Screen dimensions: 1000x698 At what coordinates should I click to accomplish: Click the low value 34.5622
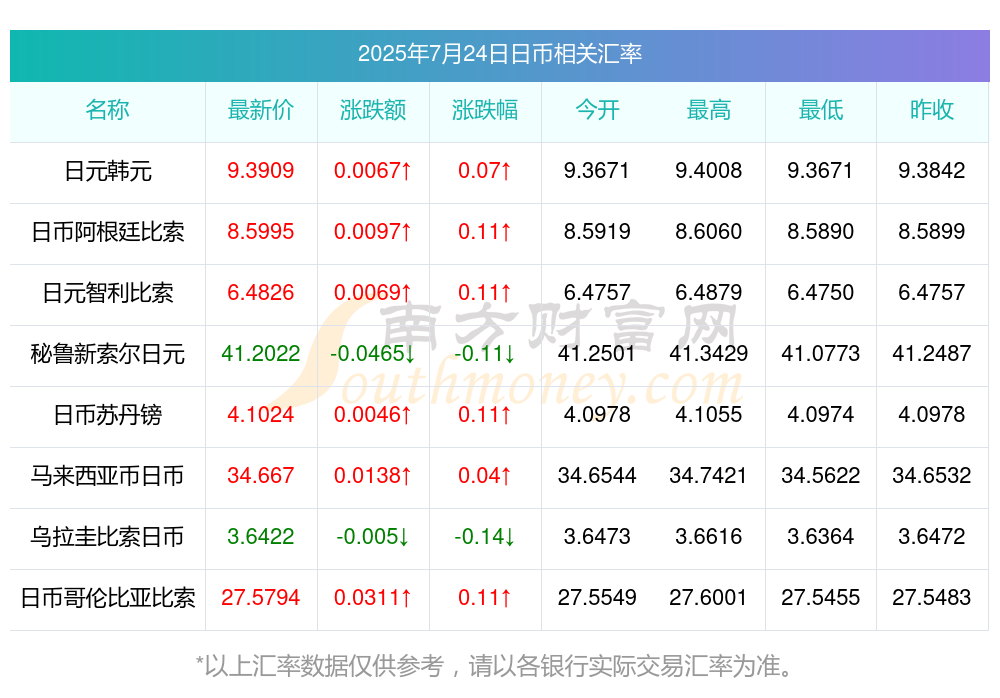pyautogui.click(x=821, y=475)
